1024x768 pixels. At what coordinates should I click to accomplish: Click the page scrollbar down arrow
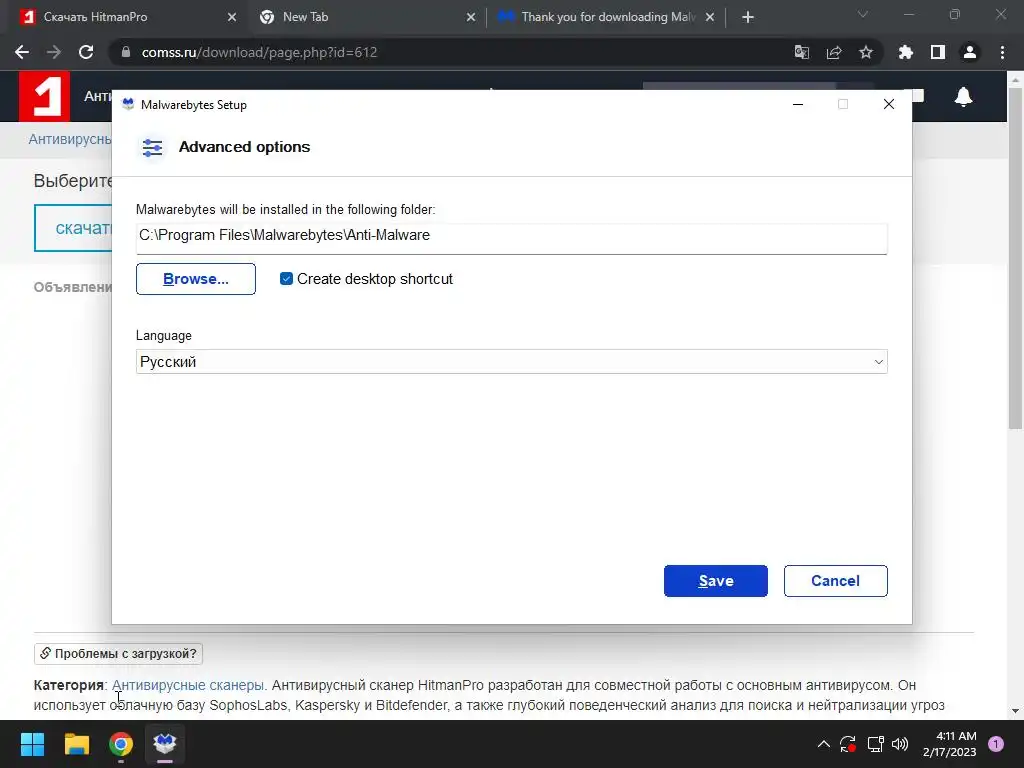click(x=1016, y=711)
